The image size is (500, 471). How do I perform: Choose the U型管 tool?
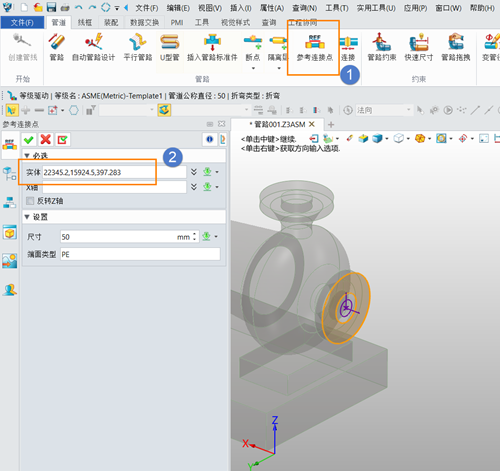click(x=170, y=47)
